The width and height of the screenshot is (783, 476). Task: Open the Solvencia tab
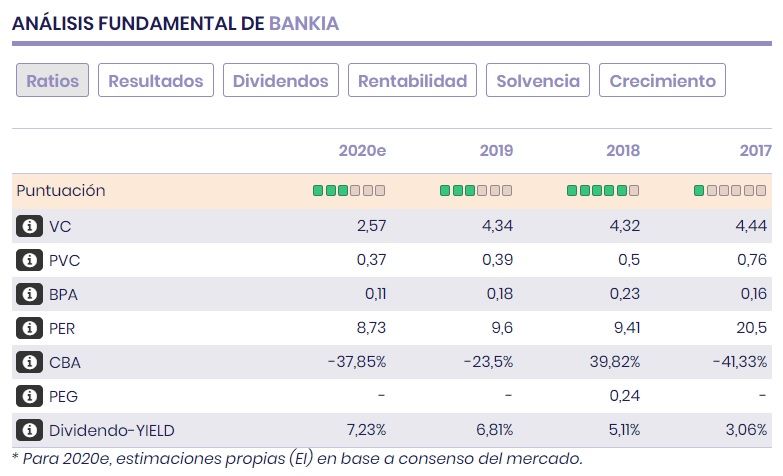point(538,81)
